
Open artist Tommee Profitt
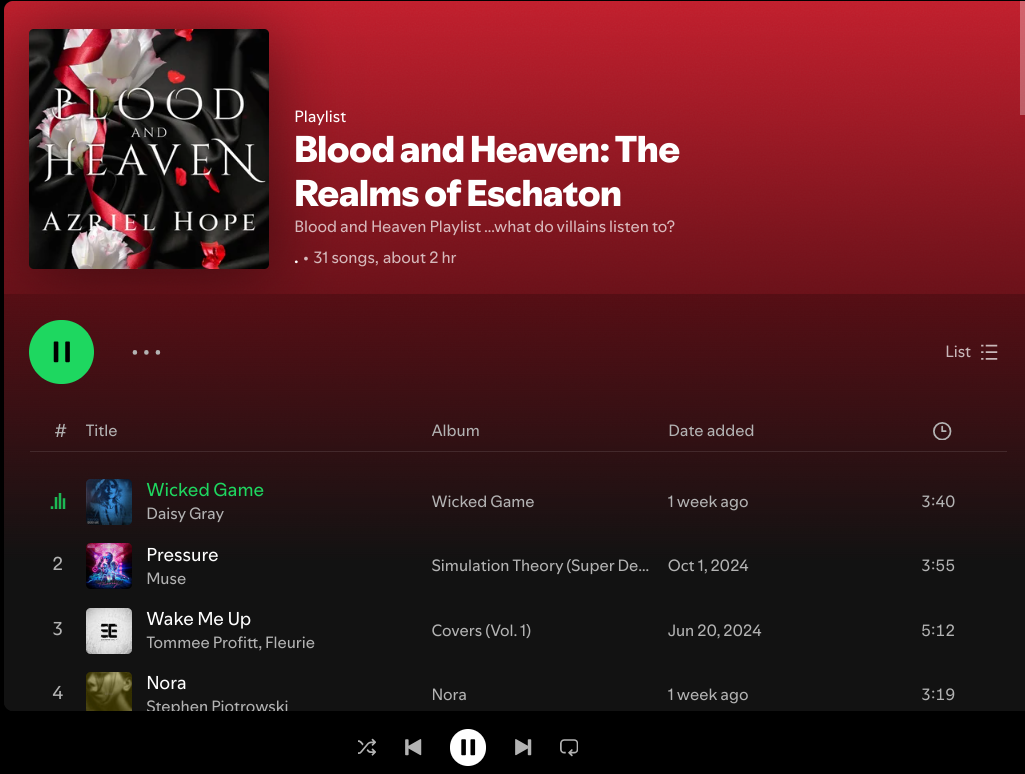pyautogui.click(x=203, y=643)
